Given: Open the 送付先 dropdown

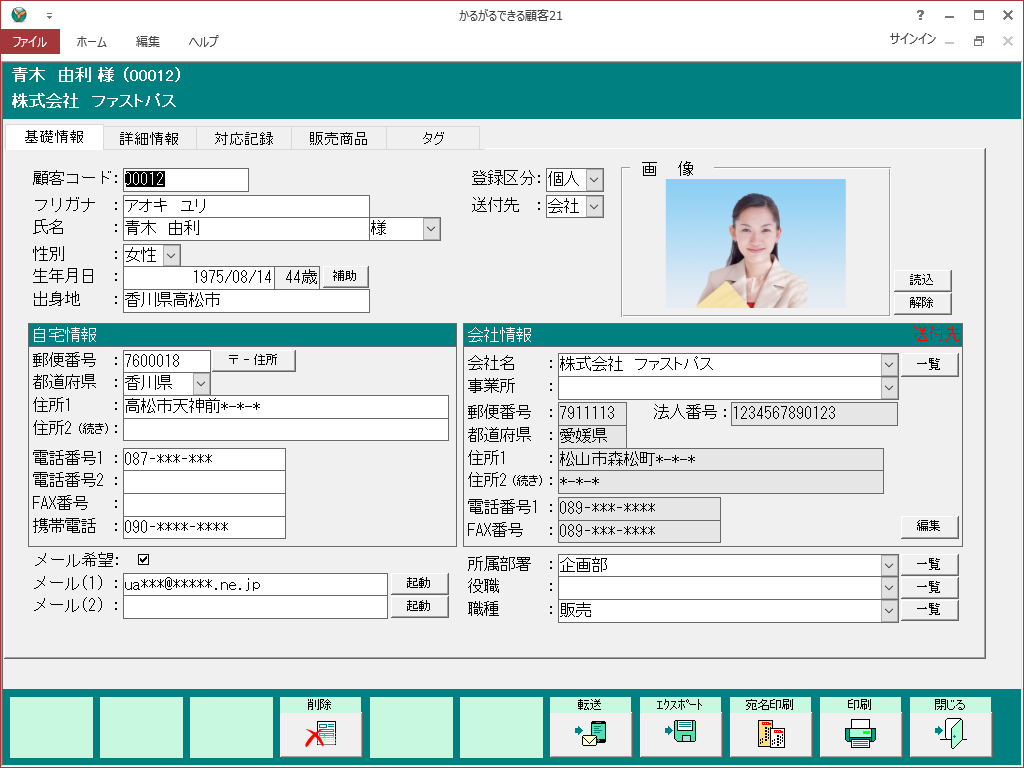Looking at the screenshot, I should (x=594, y=206).
